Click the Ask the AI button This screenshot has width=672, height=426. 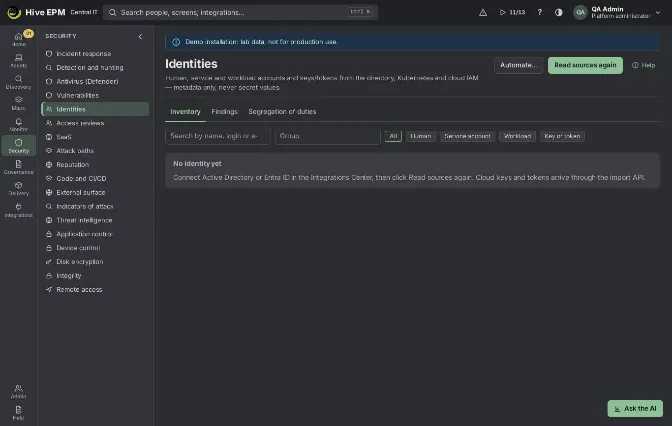635,408
